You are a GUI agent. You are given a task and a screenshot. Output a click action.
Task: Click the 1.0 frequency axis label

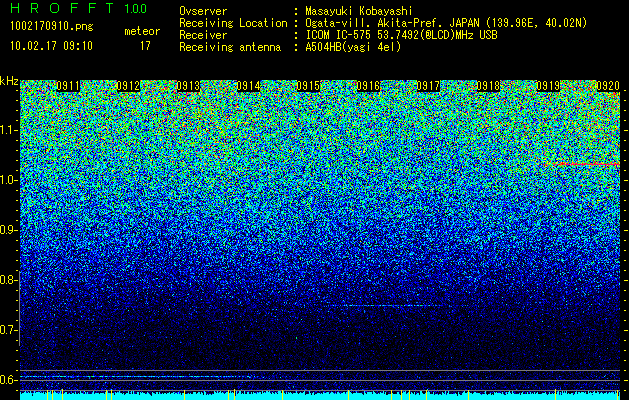pyautogui.click(x=9, y=180)
